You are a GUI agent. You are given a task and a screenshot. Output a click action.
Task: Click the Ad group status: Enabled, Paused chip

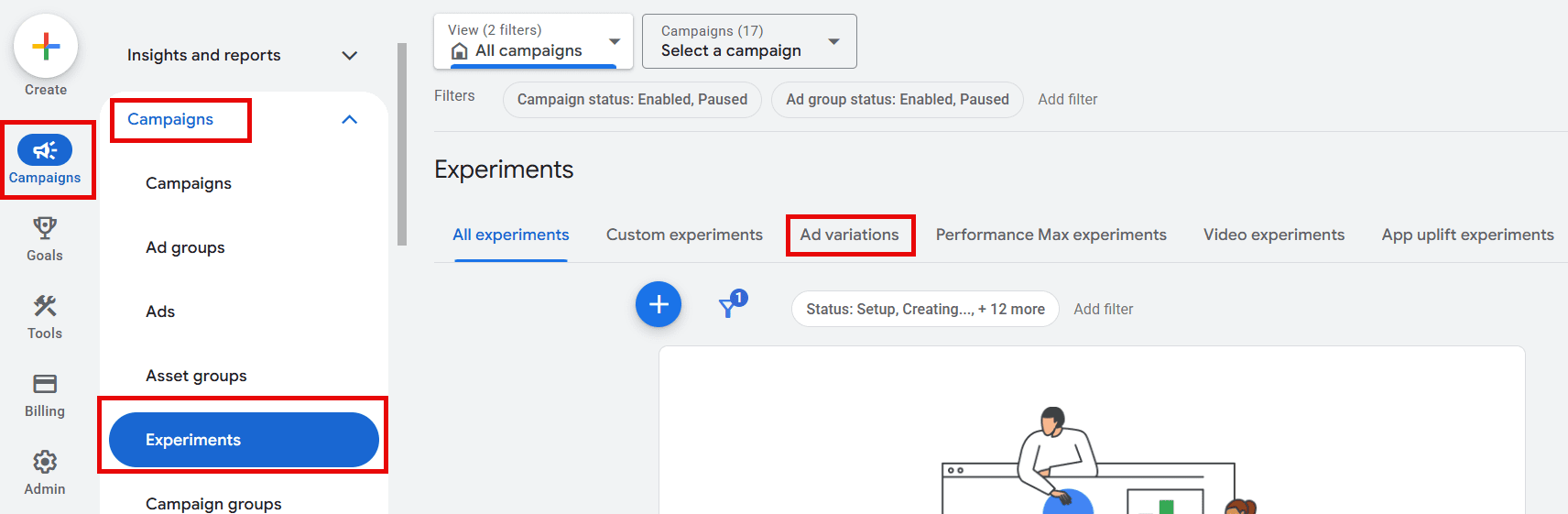(x=898, y=99)
